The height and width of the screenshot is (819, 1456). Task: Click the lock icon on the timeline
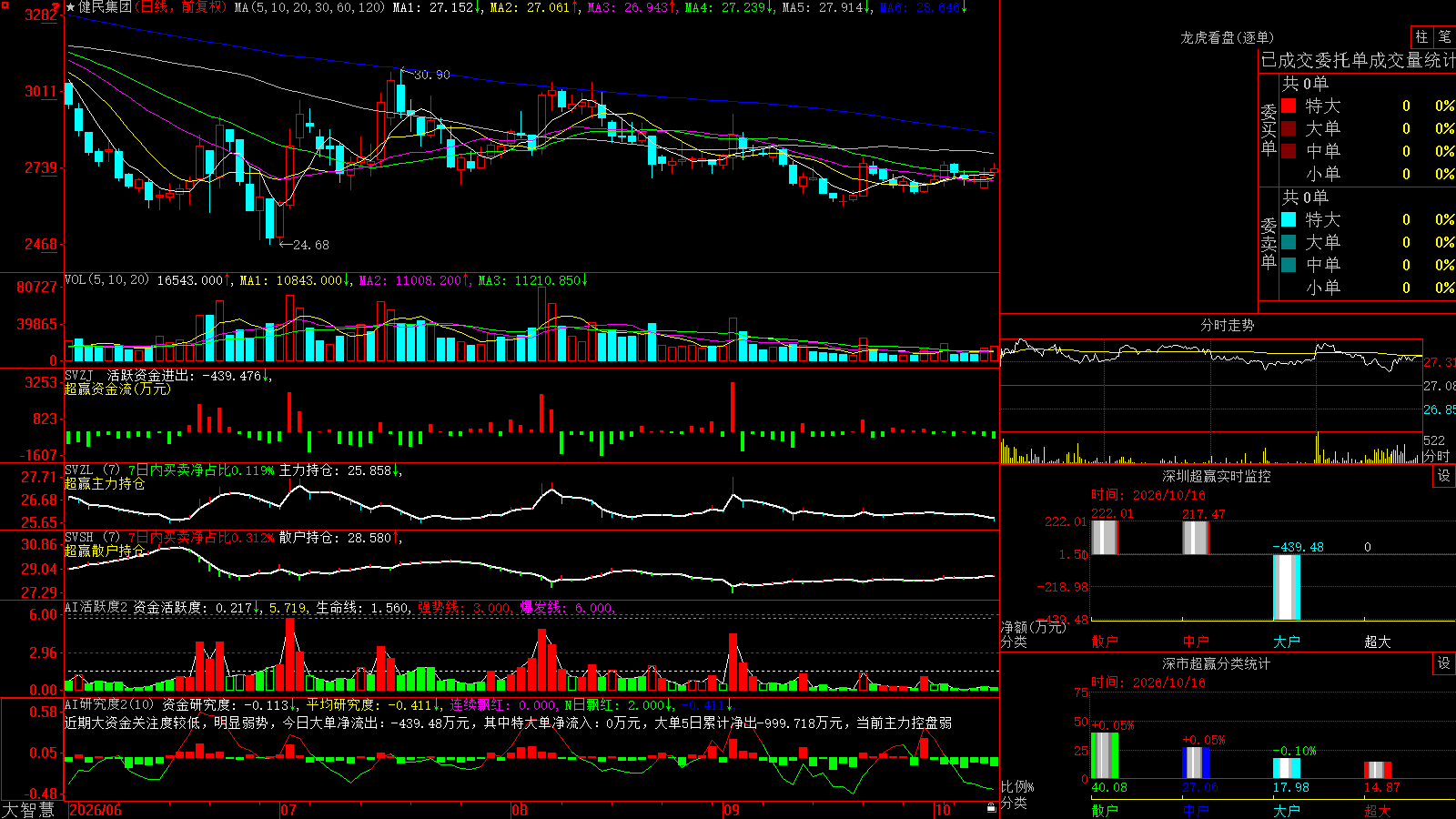(x=991, y=808)
